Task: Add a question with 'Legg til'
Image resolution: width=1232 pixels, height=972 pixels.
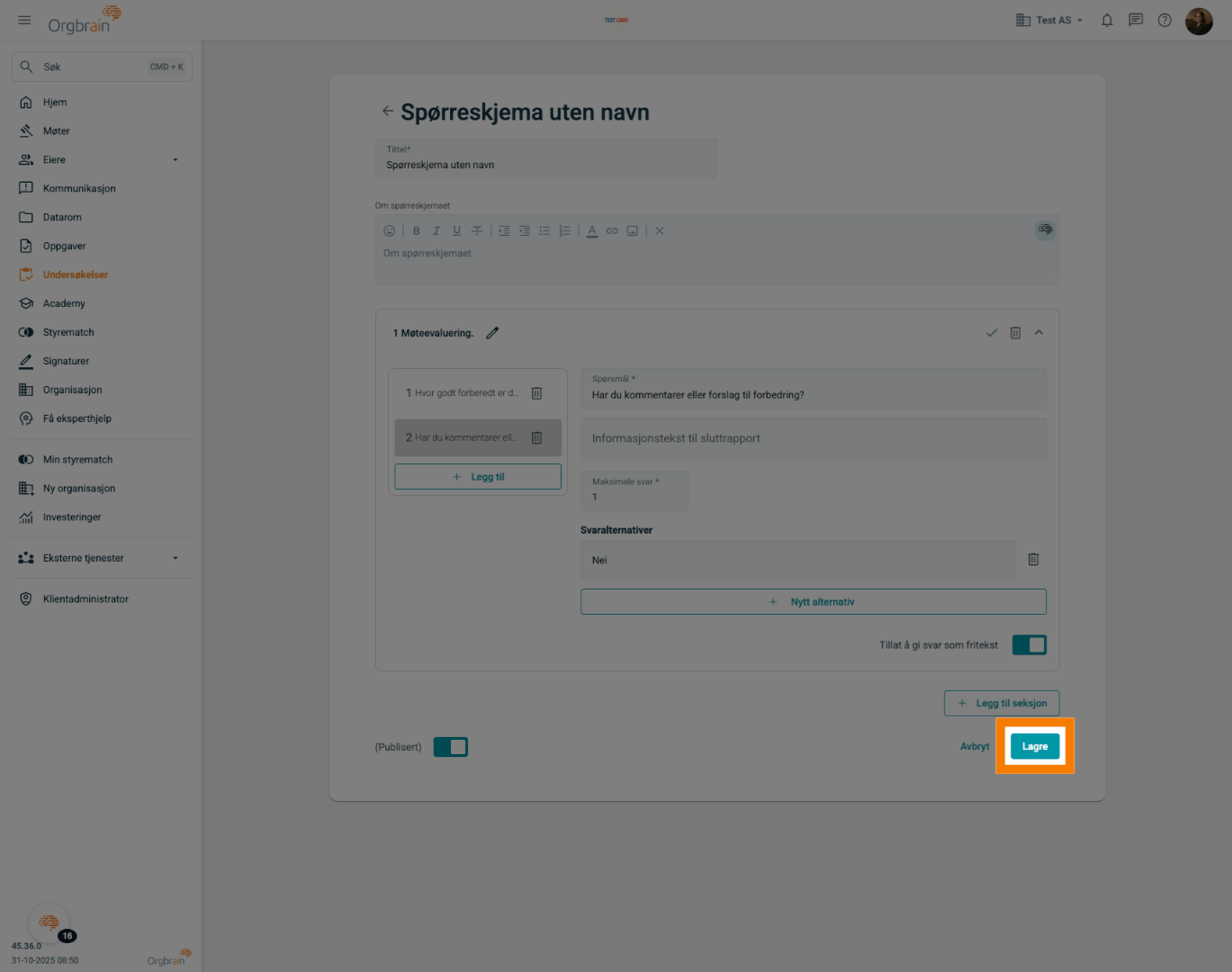Action: 478,477
